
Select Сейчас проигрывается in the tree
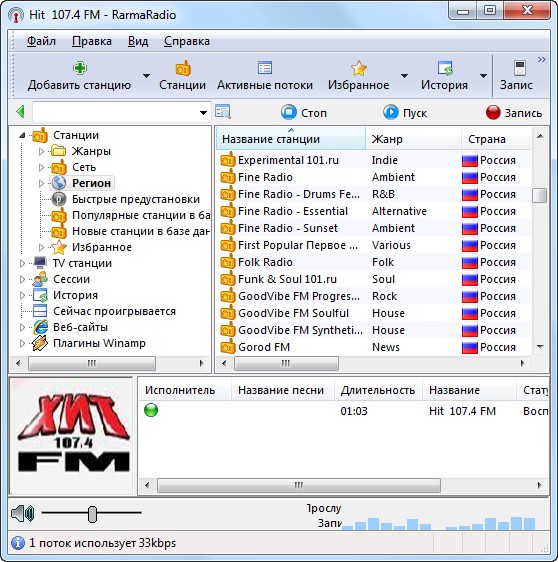coord(114,311)
